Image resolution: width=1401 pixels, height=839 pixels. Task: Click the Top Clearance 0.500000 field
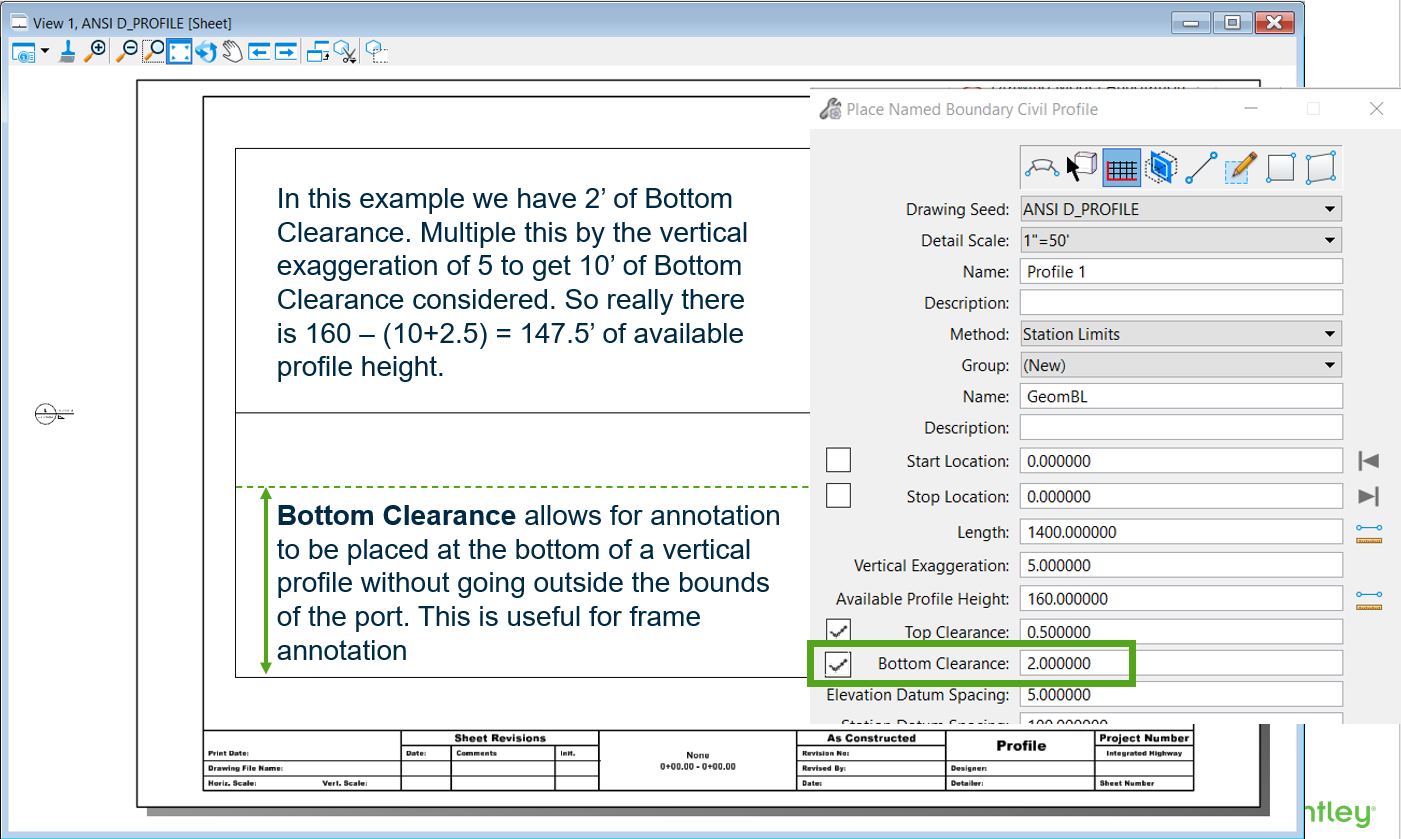coord(1181,632)
